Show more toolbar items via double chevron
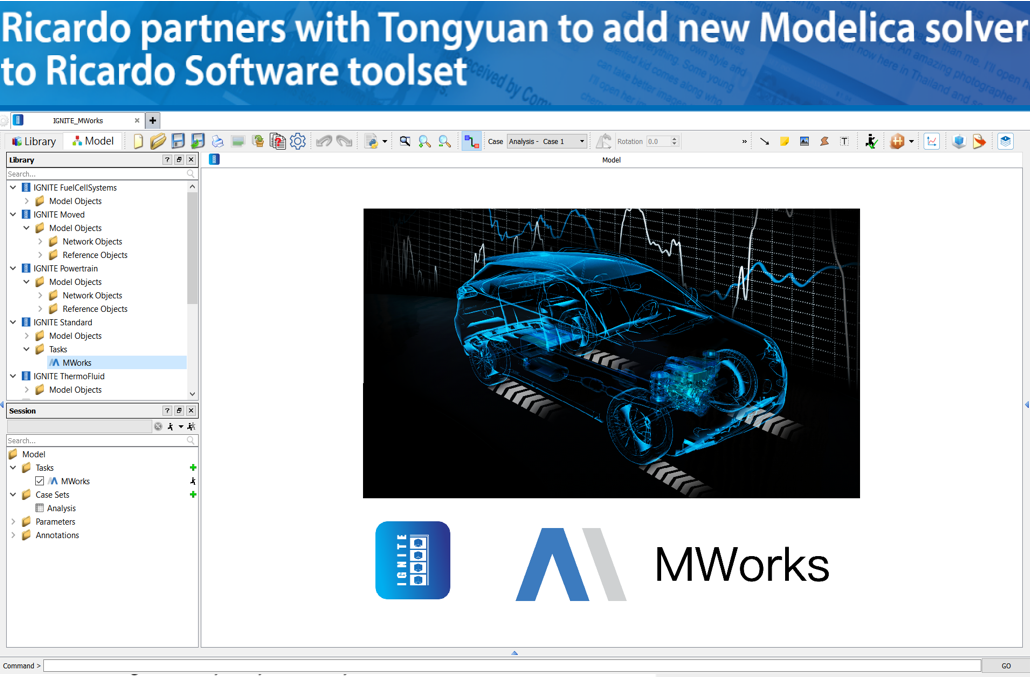 tap(744, 141)
